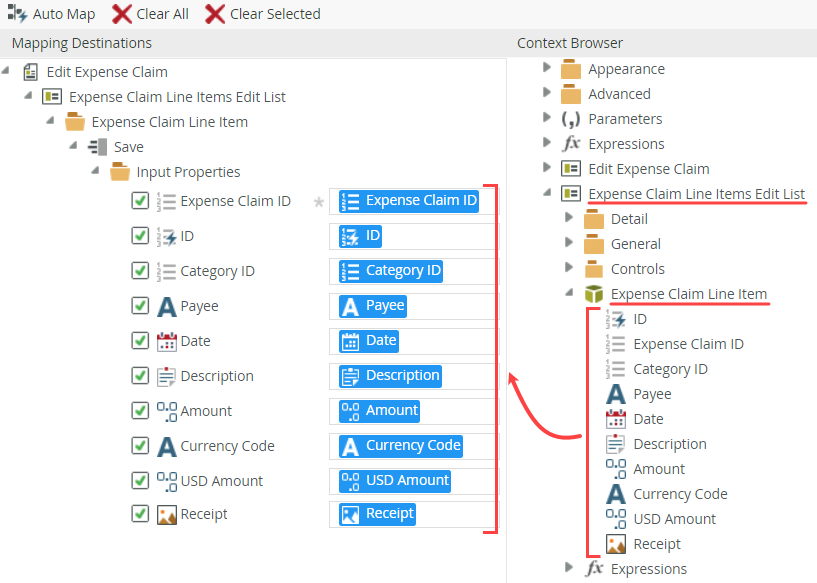Expand the Appearance folder in Context Browser

pos(547,67)
